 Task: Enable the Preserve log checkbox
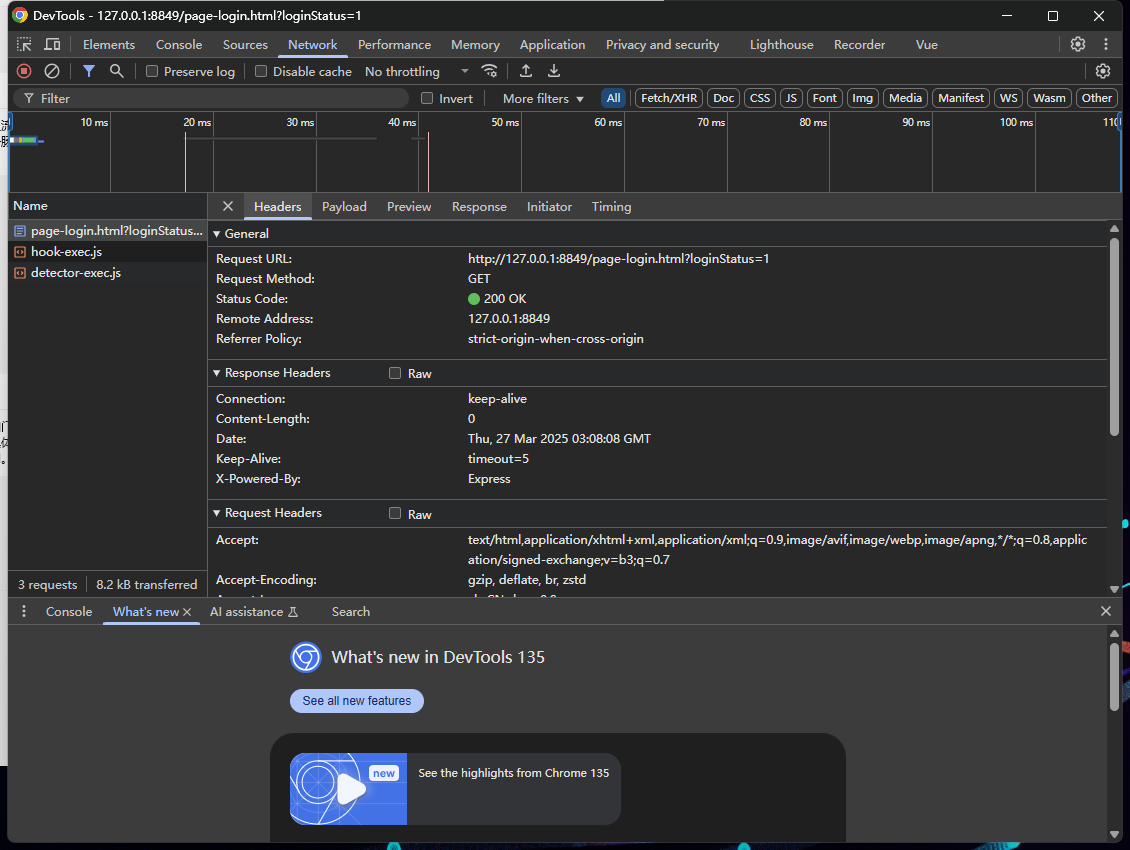click(152, 71)
